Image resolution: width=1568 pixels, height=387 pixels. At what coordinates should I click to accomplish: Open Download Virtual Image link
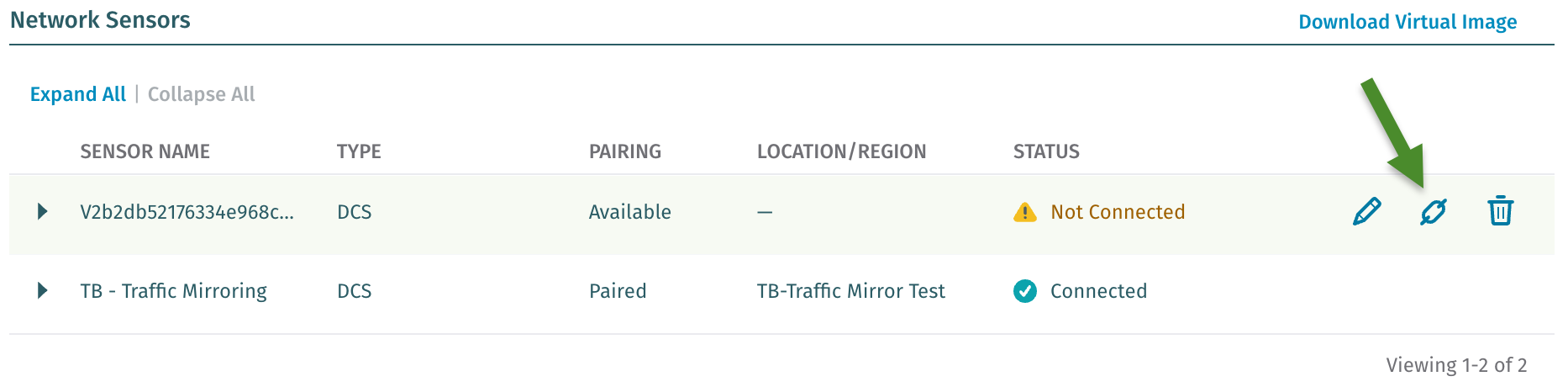tap(1408, 22)
